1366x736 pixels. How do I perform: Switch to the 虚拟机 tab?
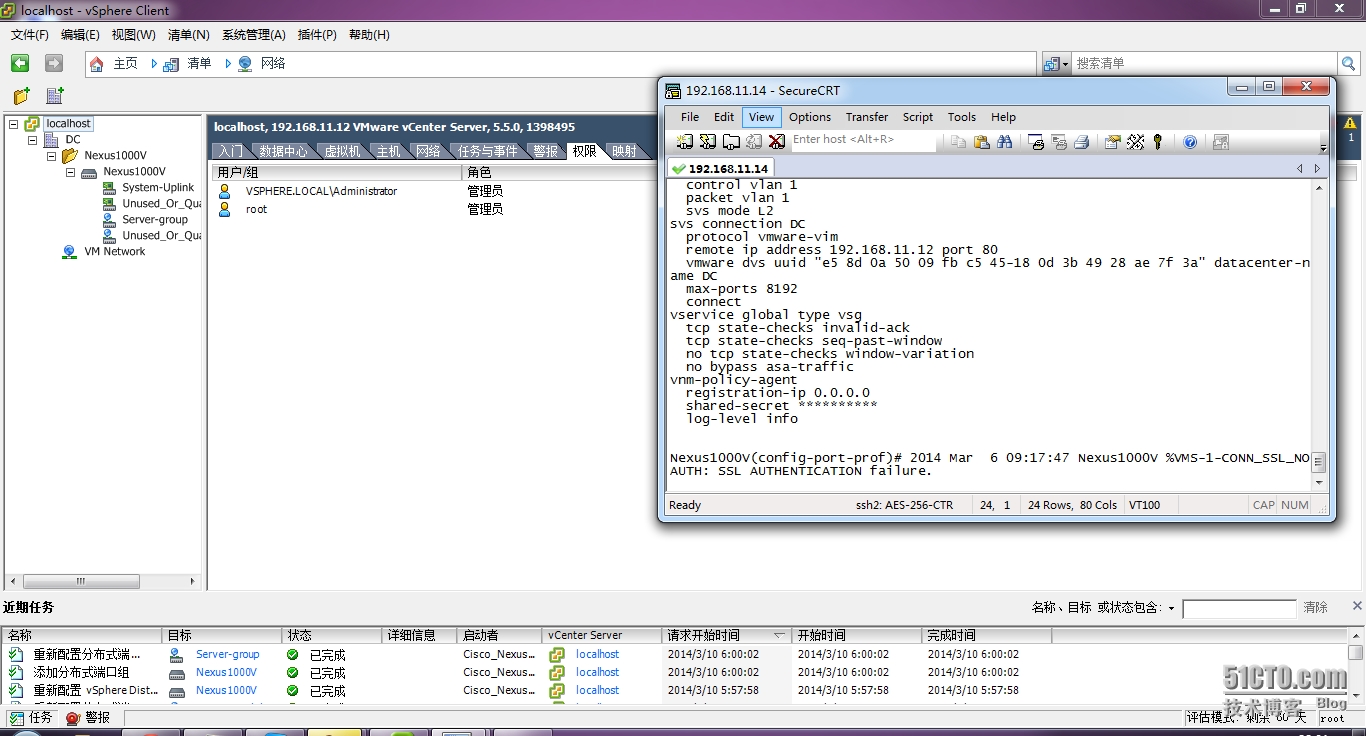pos(342,151)
